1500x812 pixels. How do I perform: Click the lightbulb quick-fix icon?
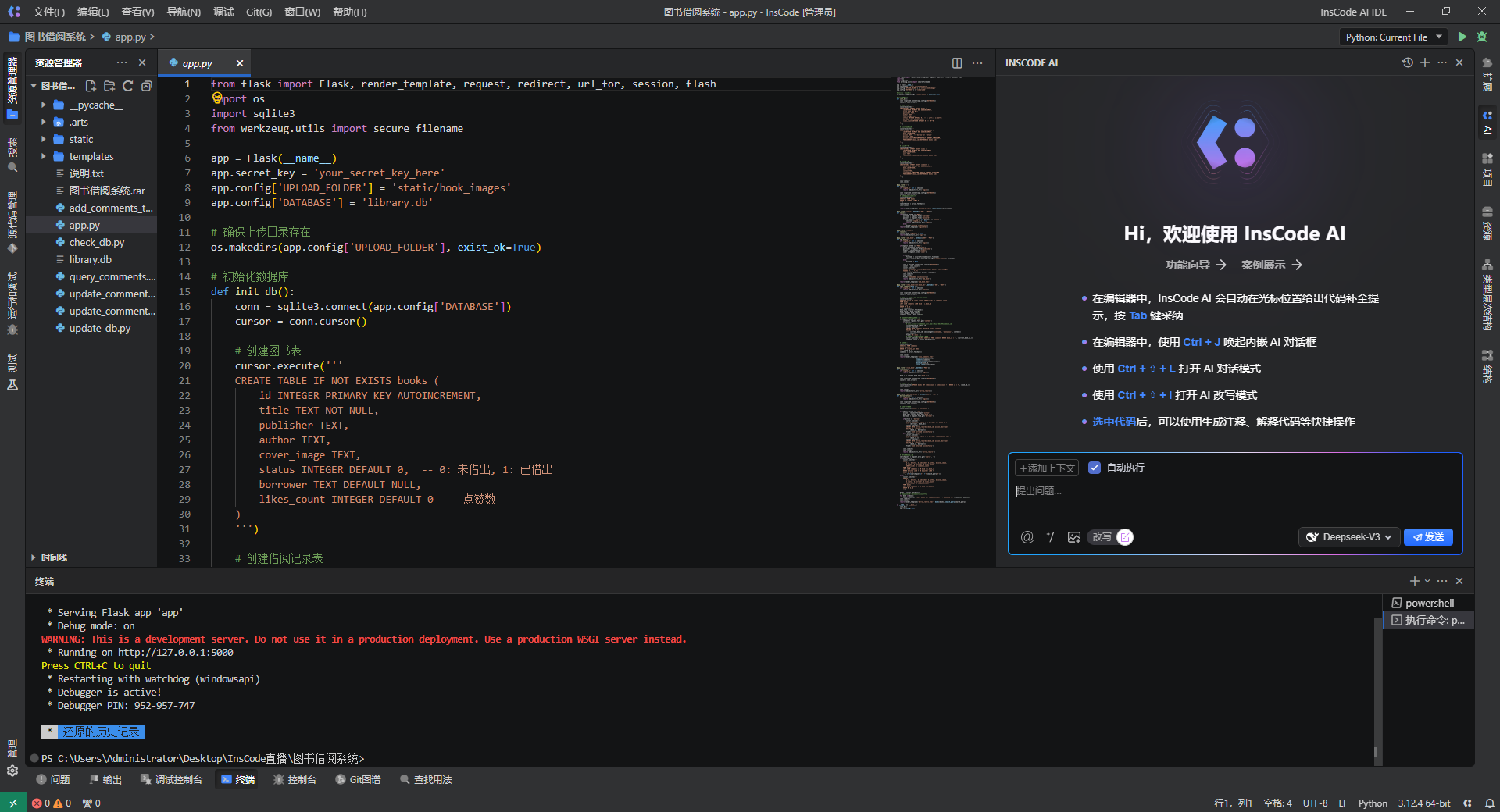[x=217, y=98]
